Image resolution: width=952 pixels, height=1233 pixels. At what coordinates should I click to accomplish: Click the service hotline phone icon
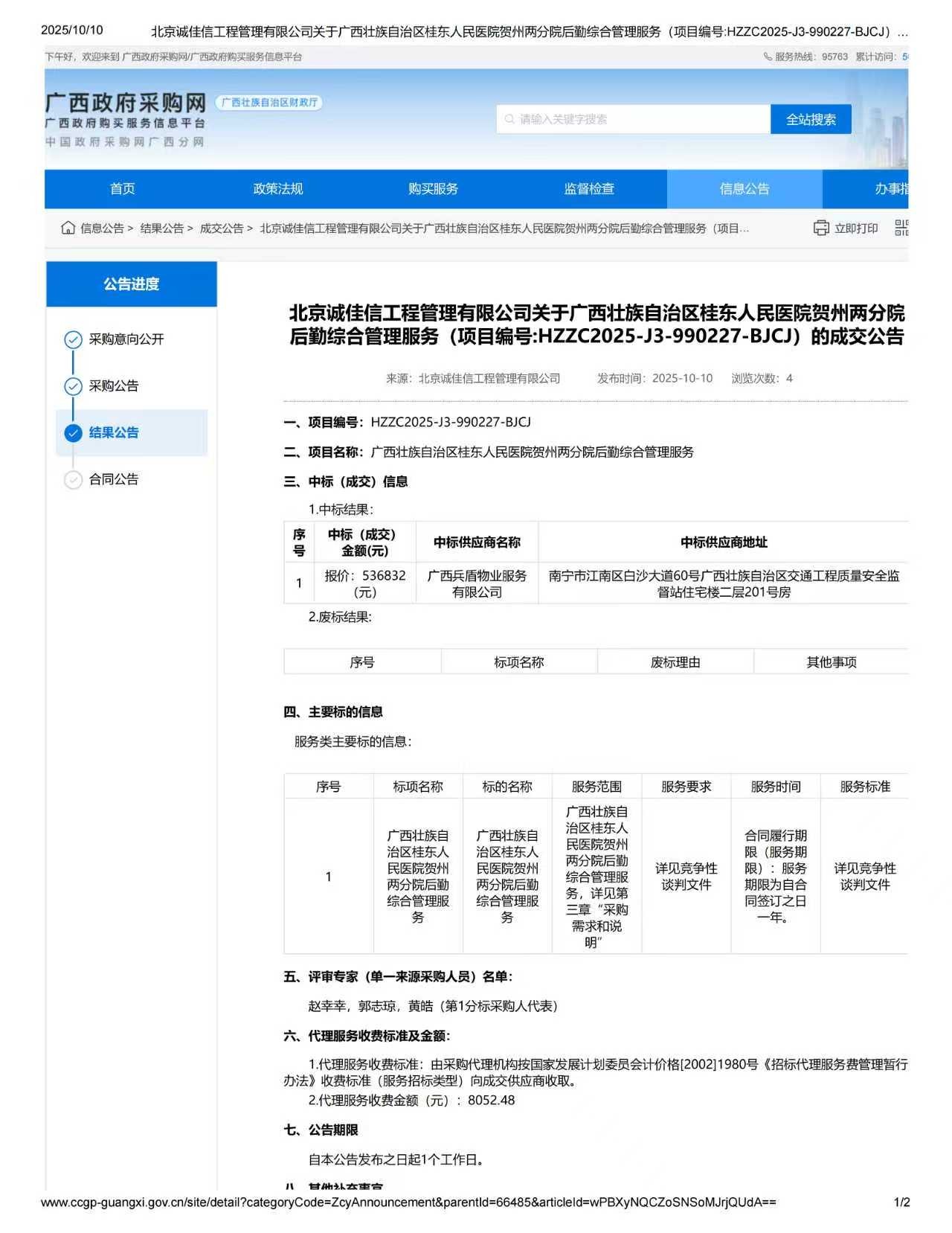point(768,57)
